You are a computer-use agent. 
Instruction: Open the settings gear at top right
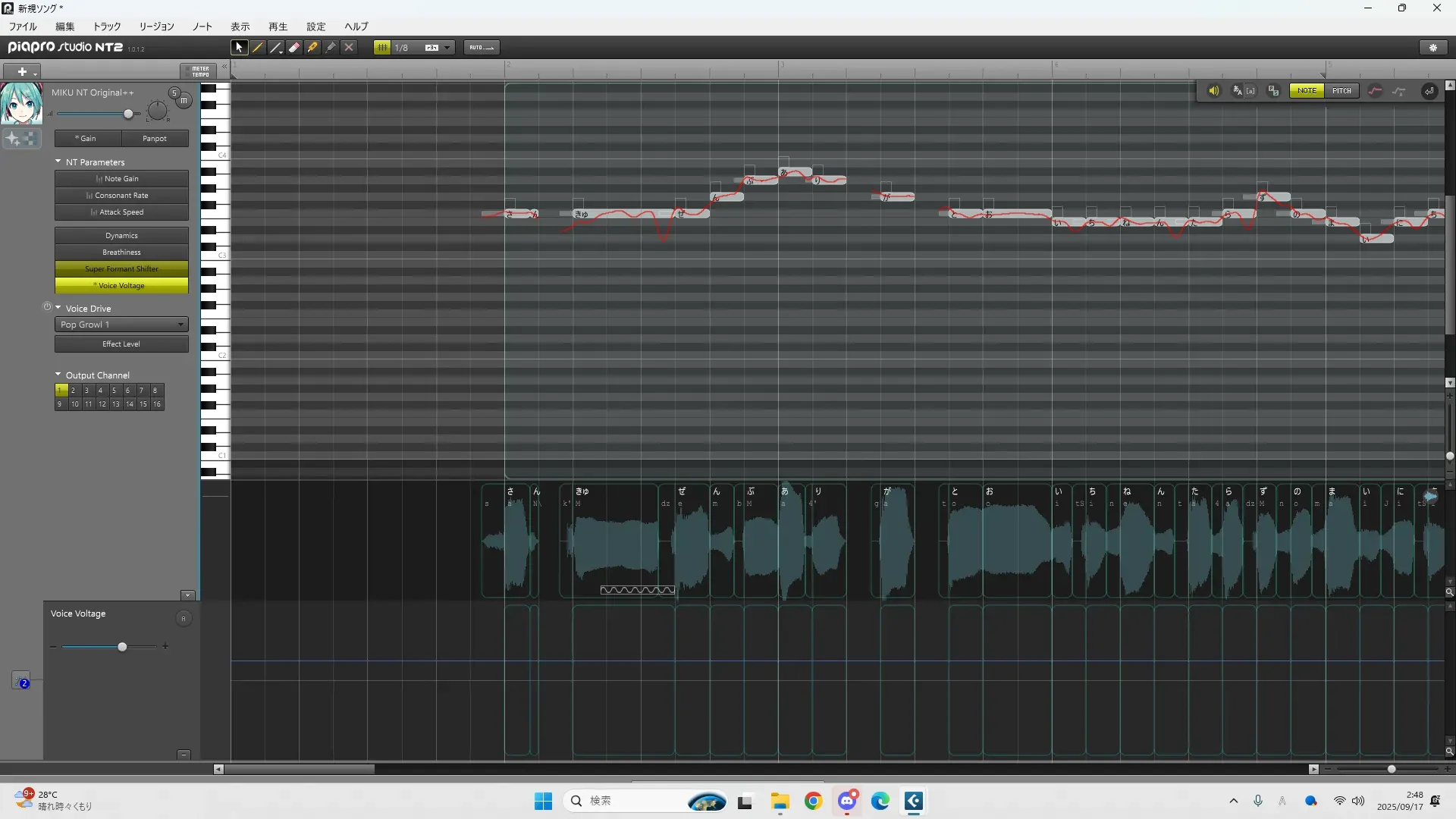pyautogui.click(x=1432, y=47)
